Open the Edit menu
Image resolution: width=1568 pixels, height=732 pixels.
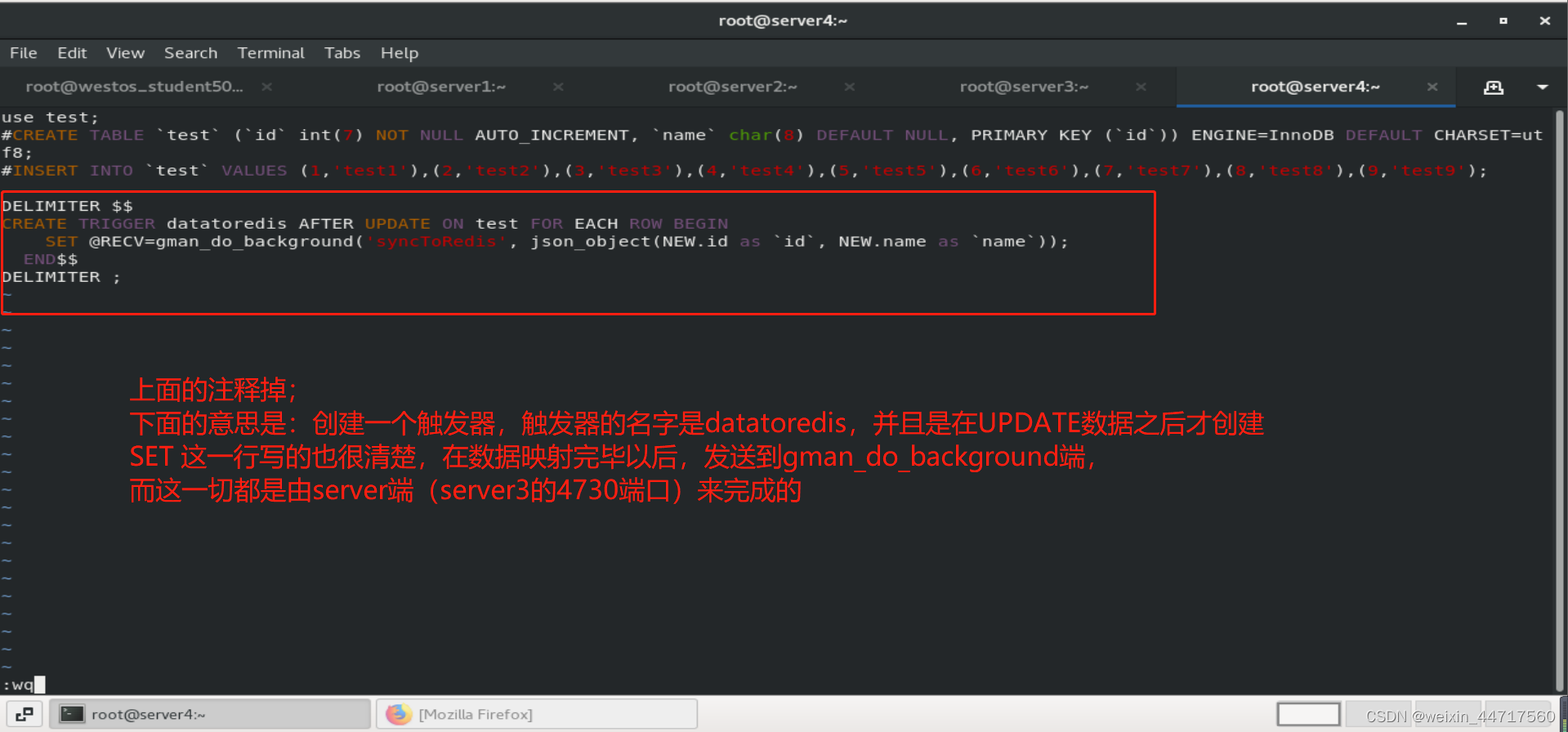[x=72, y=53]
